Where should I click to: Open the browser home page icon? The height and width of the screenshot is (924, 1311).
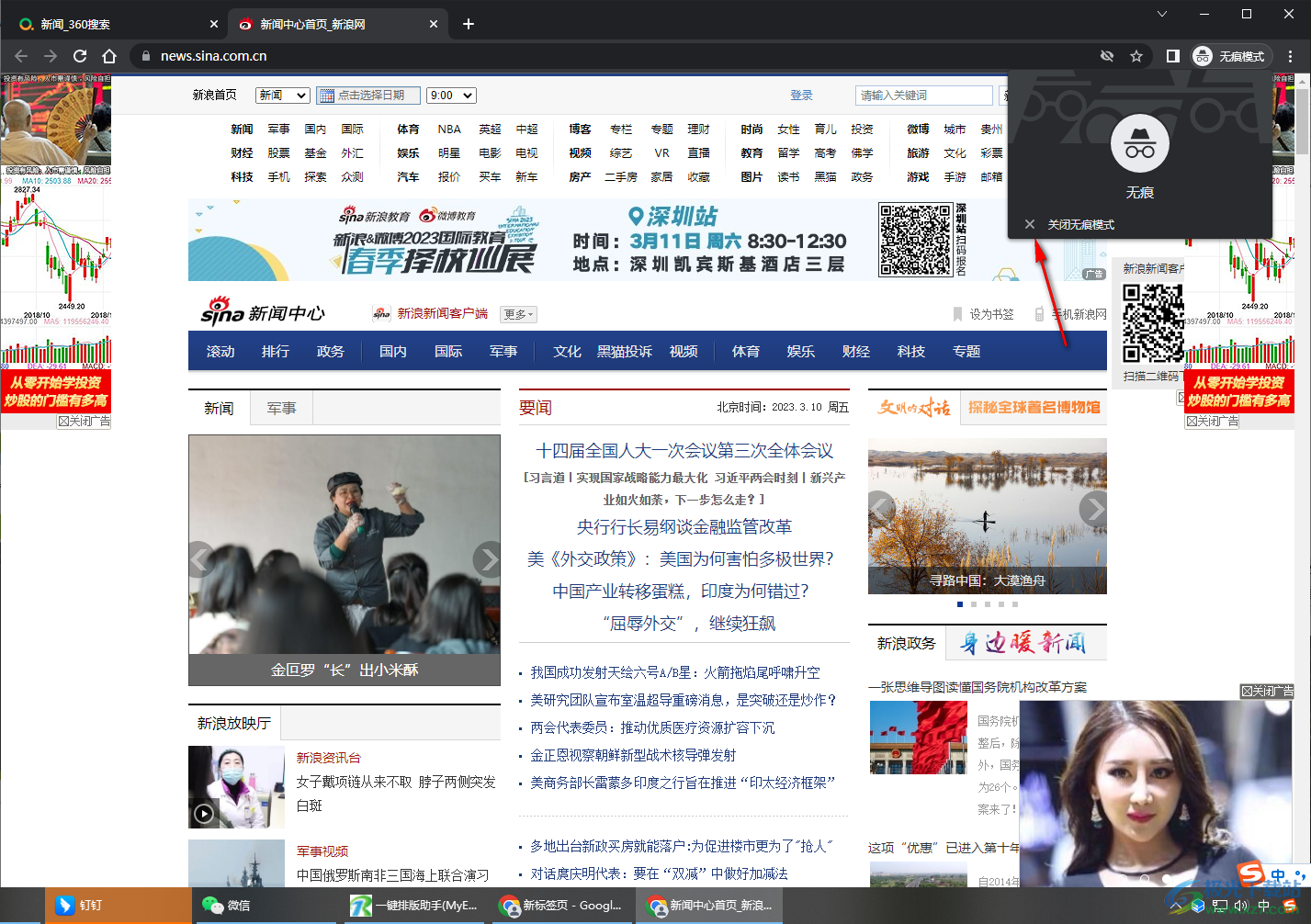pos(109,56)
